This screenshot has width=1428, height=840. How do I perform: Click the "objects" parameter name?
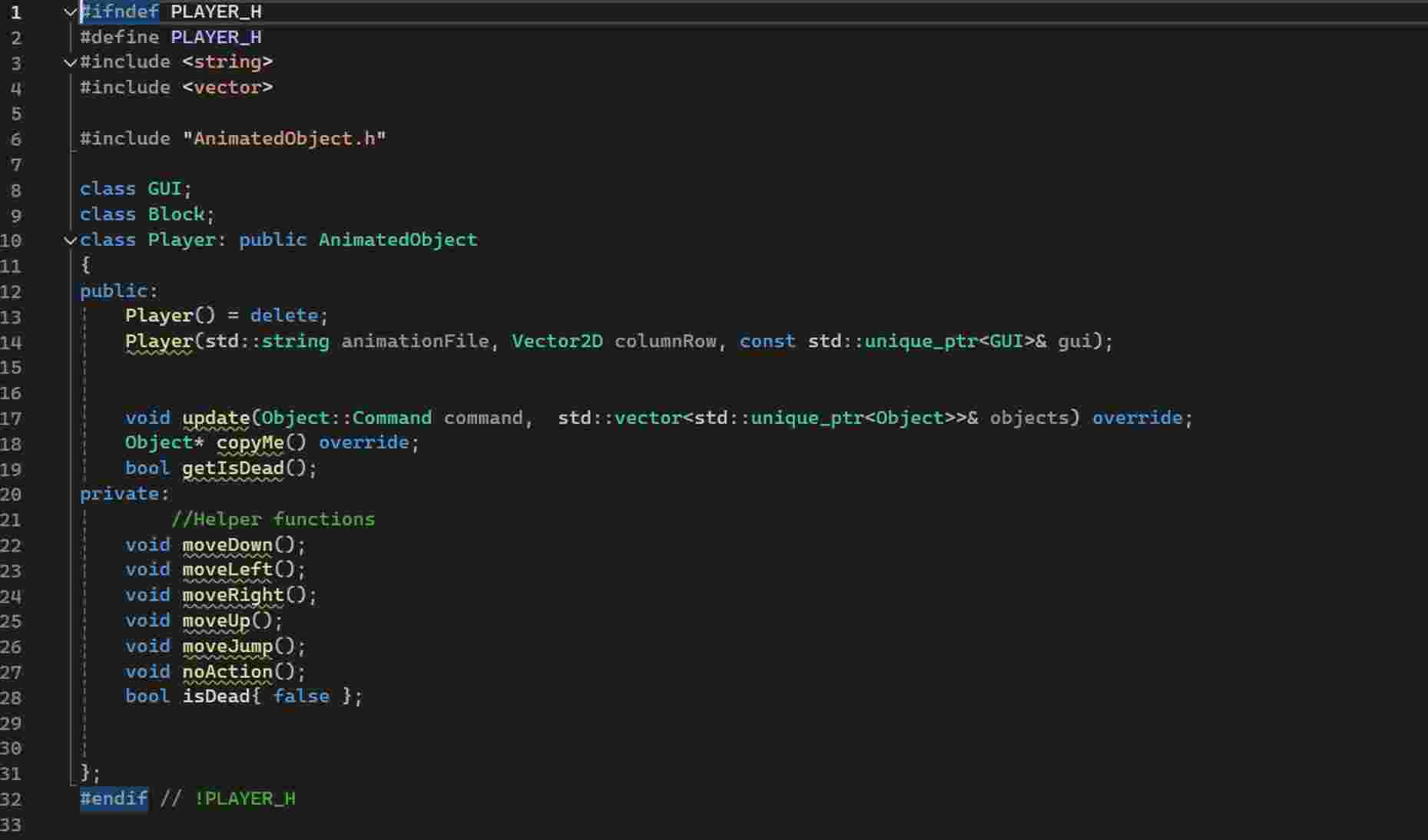pos(1029,418)
